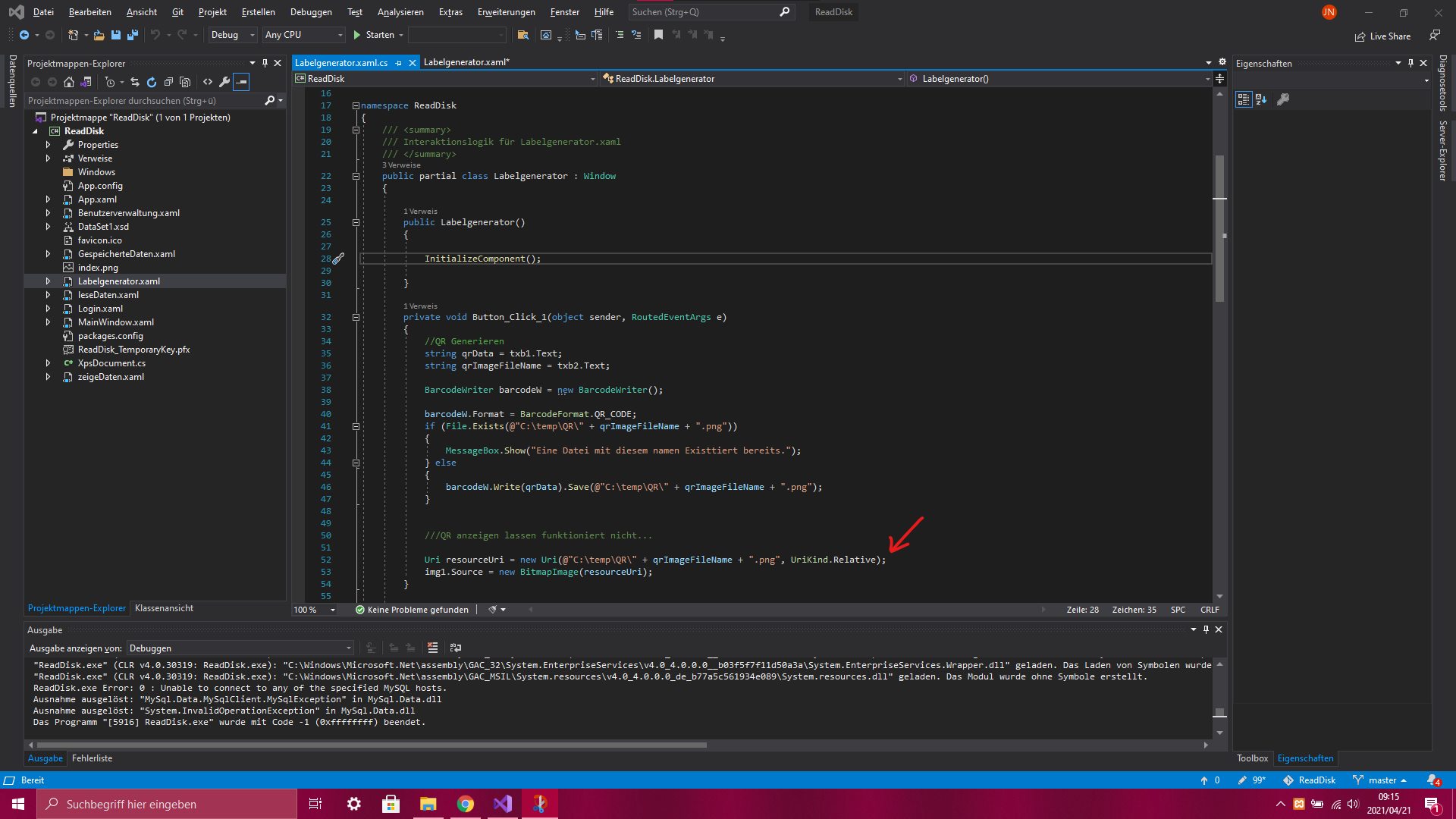1456x819 pixels.
Task: Click the bookmark toggle icon in toolbar
Action: pos(658,35)
